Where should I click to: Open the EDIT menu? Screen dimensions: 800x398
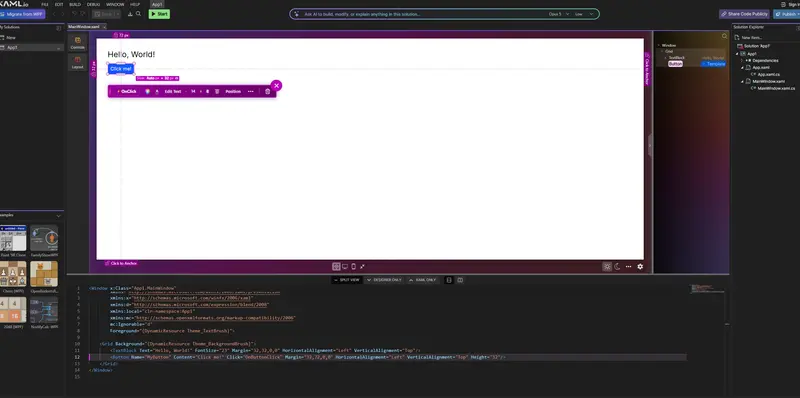pyautogui.click(x=59, y=4)
